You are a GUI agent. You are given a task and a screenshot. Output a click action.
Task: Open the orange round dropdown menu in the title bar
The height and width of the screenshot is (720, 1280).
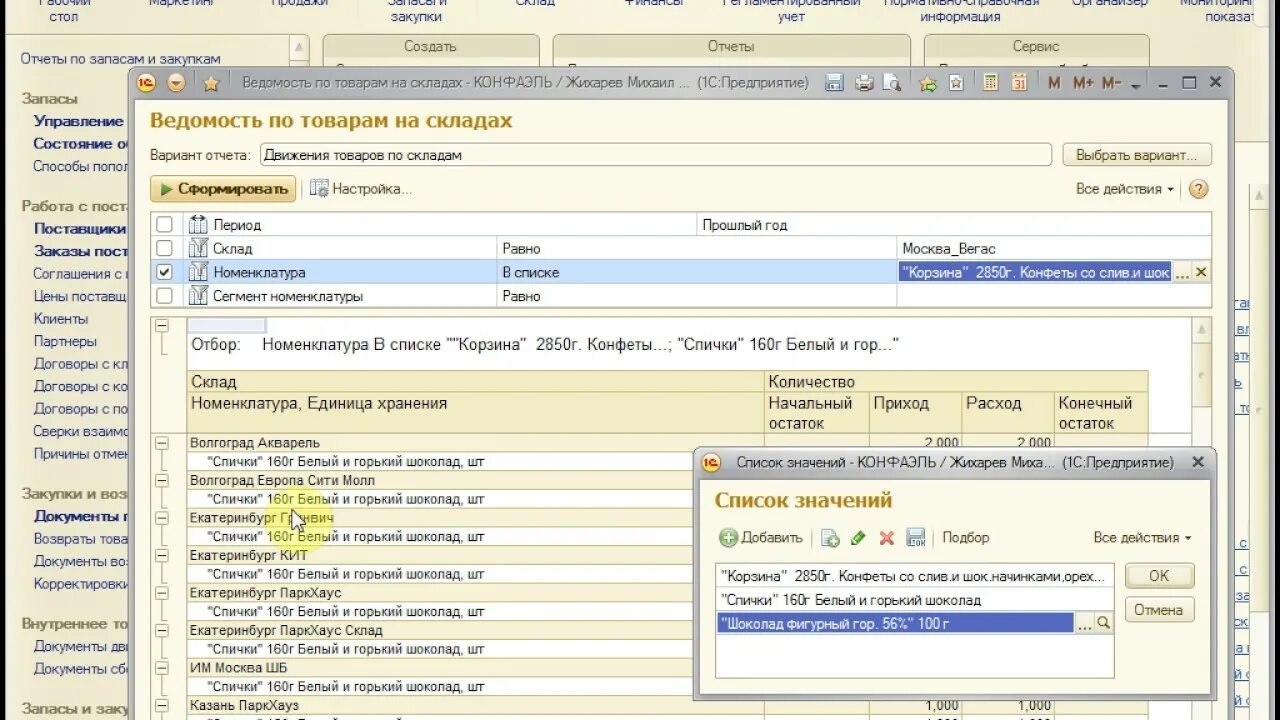point(176,84)
